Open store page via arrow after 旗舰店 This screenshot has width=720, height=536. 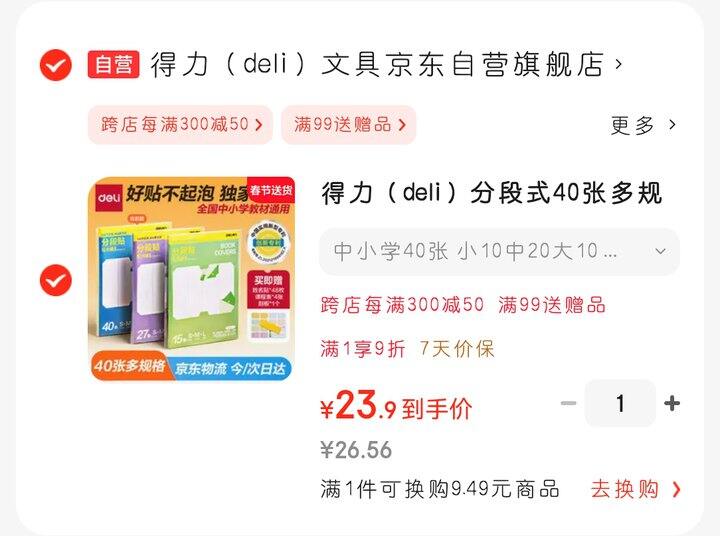619,64
